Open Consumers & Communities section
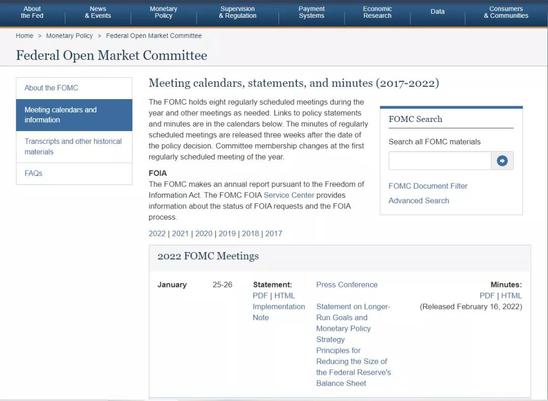Image resolution: width=548 pixels, height=401 pixels. (x=506, y=12)
